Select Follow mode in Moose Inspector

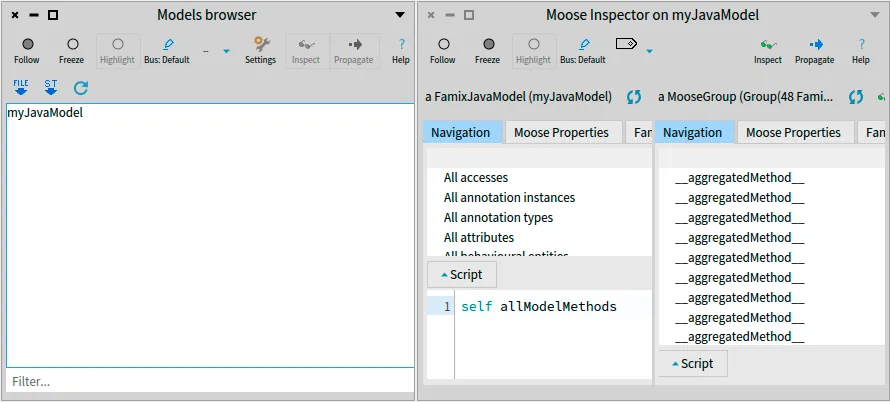(x=443, y=51)
